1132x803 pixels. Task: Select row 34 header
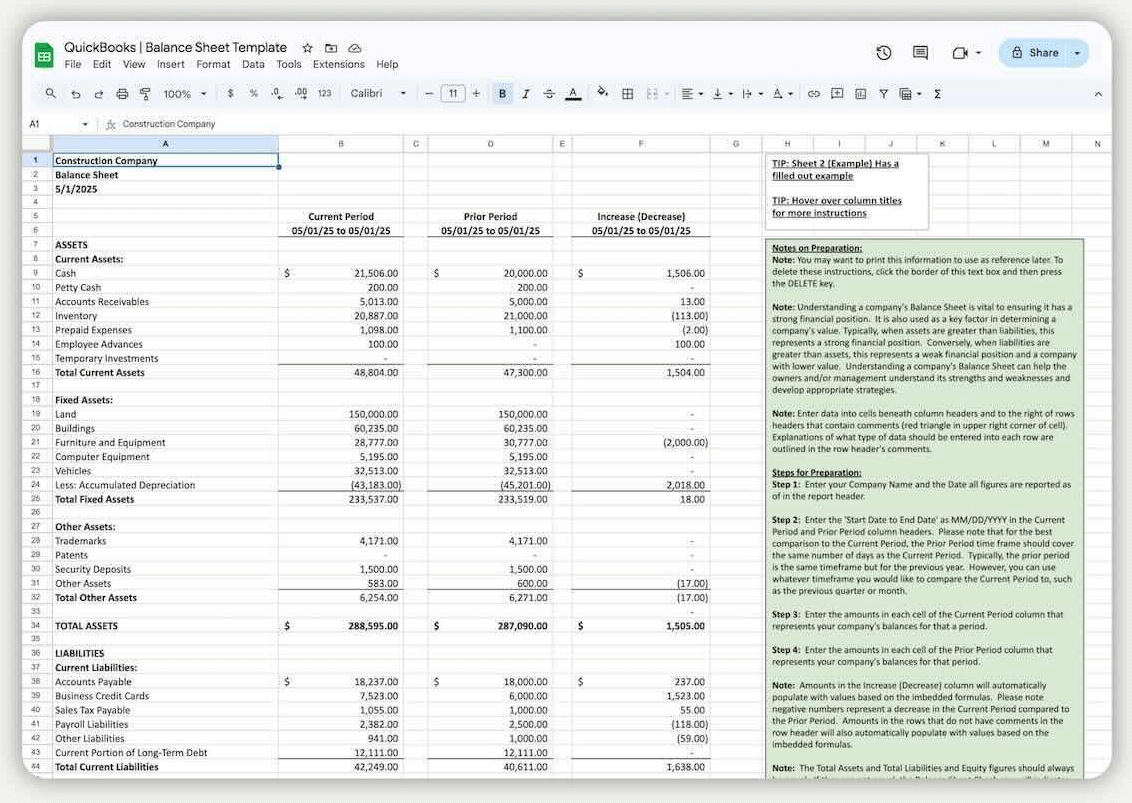35,625
